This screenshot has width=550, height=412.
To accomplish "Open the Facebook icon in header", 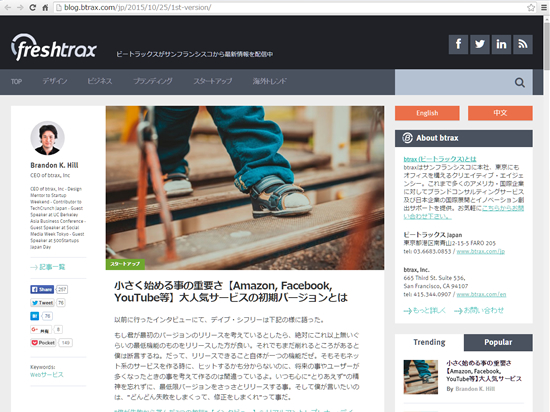I will (x=458, y=44).
